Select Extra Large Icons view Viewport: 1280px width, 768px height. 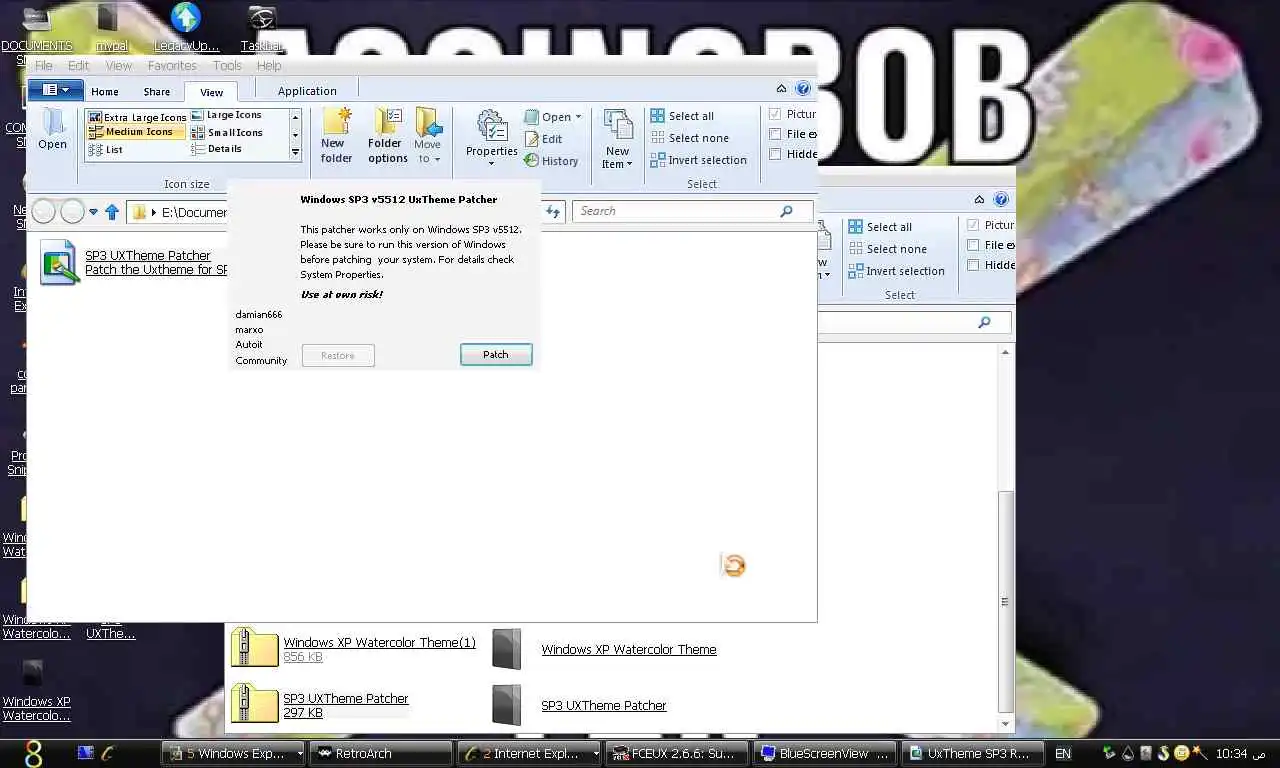point(137,117)
